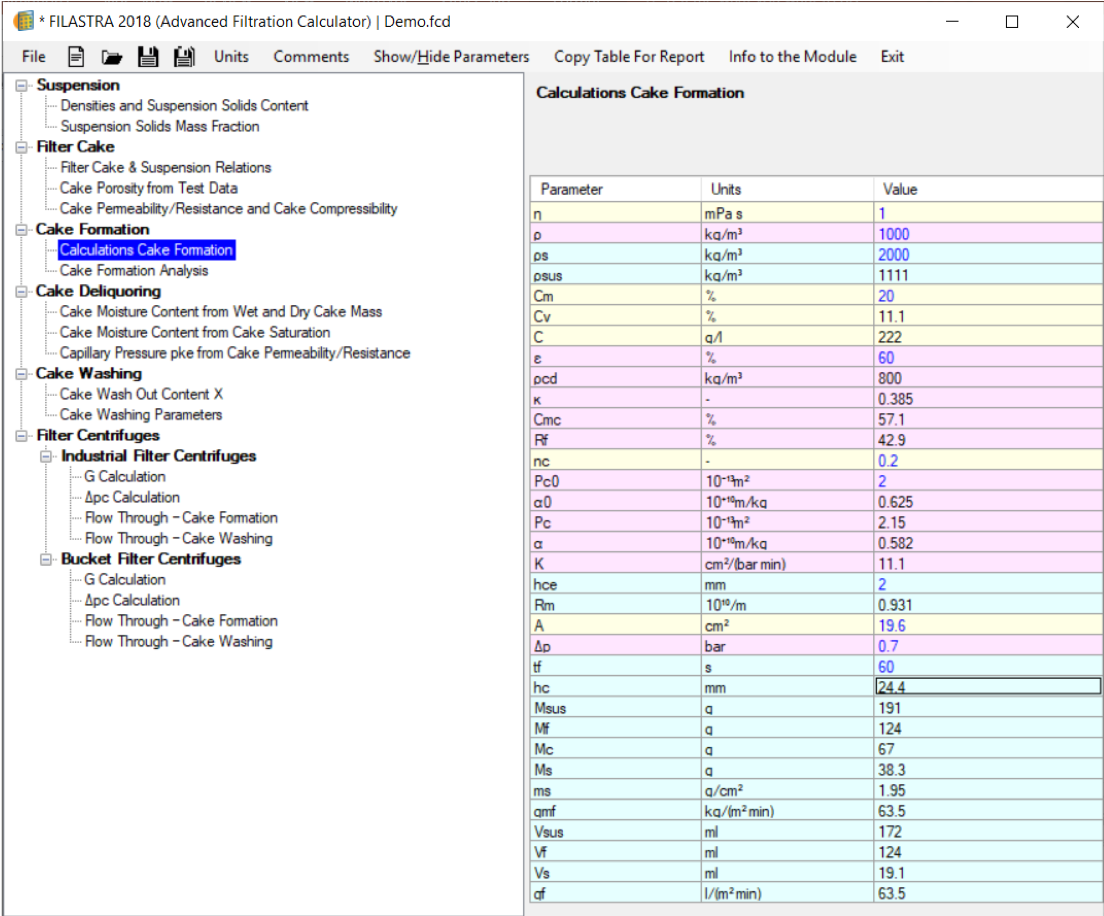Image resolution: width=1104 pixels, height=916 pixels.
Task: Open Bucket Flow Through – Cake Formation
Action: pyautogui.click(x=181, y=621)
